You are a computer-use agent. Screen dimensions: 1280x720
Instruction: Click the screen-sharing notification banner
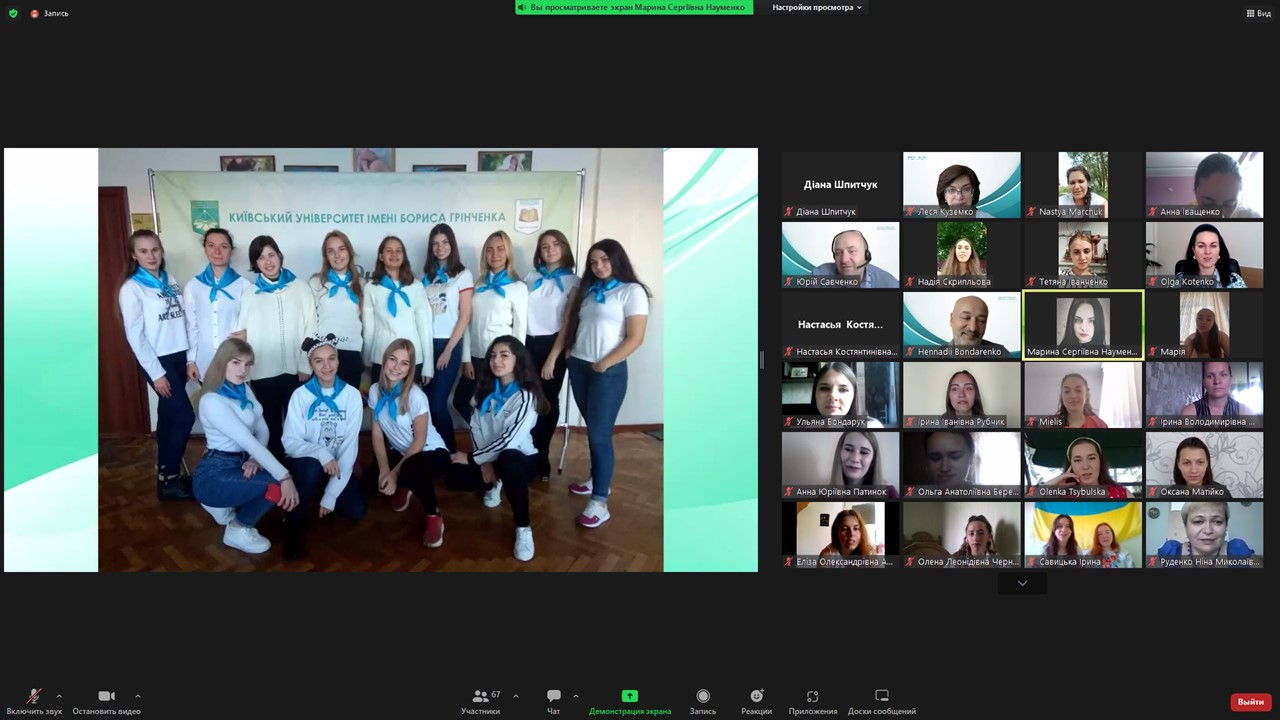[634, 7]
